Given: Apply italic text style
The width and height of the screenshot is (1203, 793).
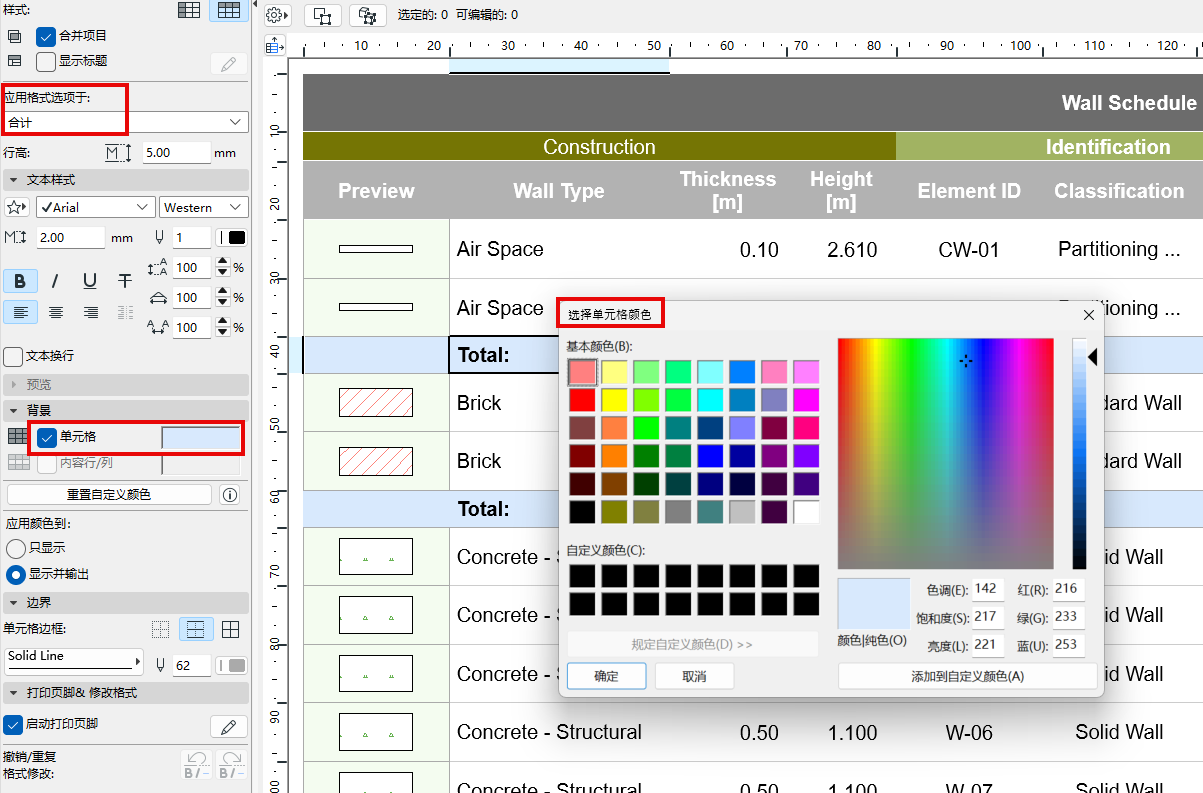Looking at the screenshot, I should [55, 281].
